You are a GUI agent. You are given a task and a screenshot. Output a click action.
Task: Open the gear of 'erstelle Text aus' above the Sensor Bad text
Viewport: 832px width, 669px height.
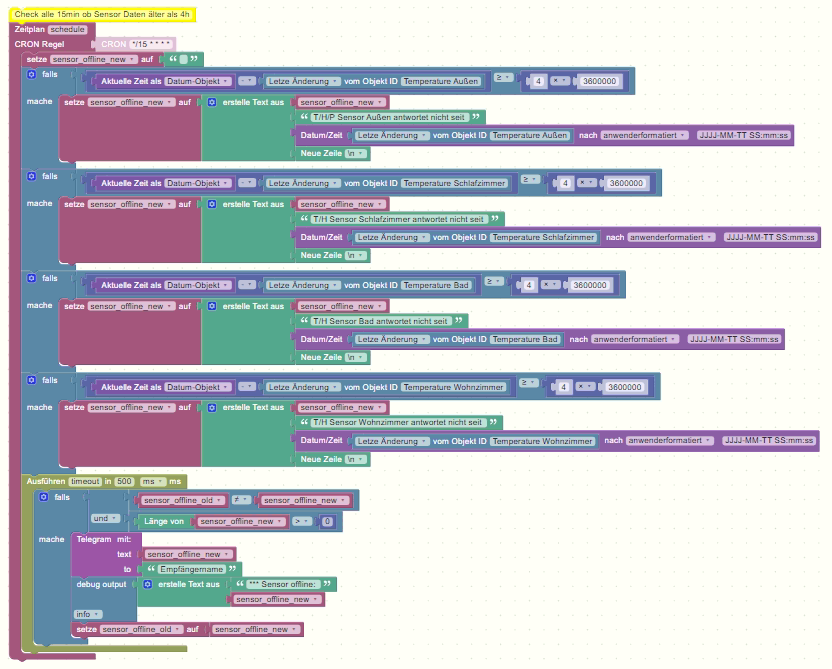coord(212,306)
